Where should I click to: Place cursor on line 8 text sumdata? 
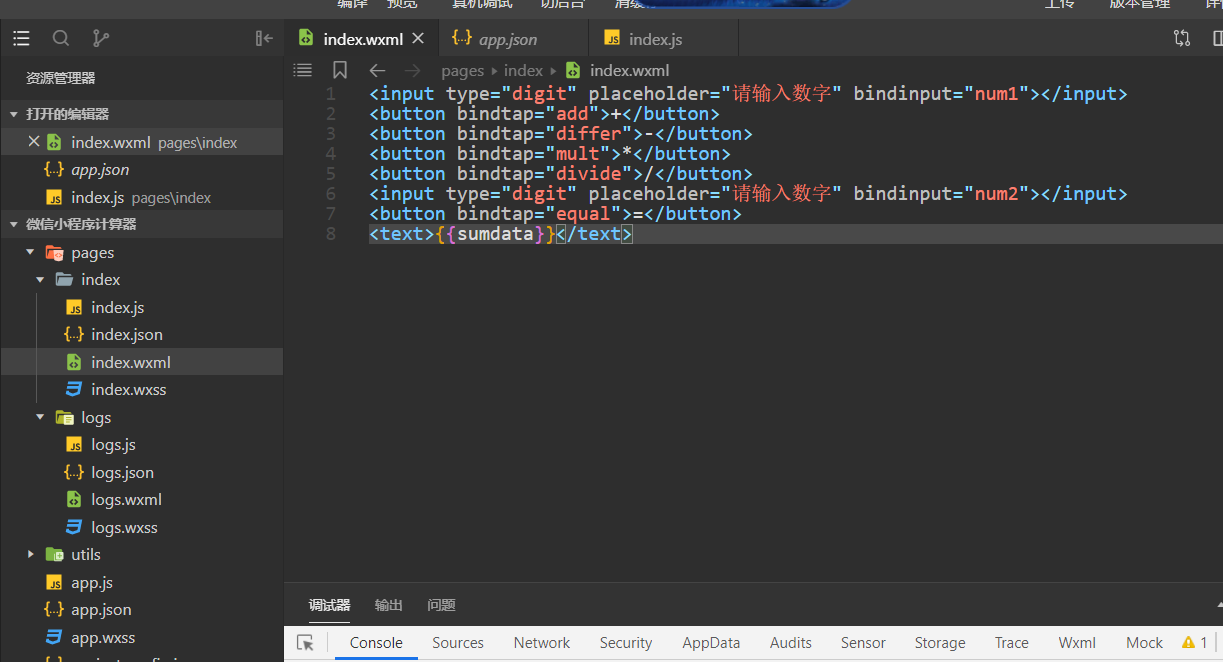pos(495,234)
